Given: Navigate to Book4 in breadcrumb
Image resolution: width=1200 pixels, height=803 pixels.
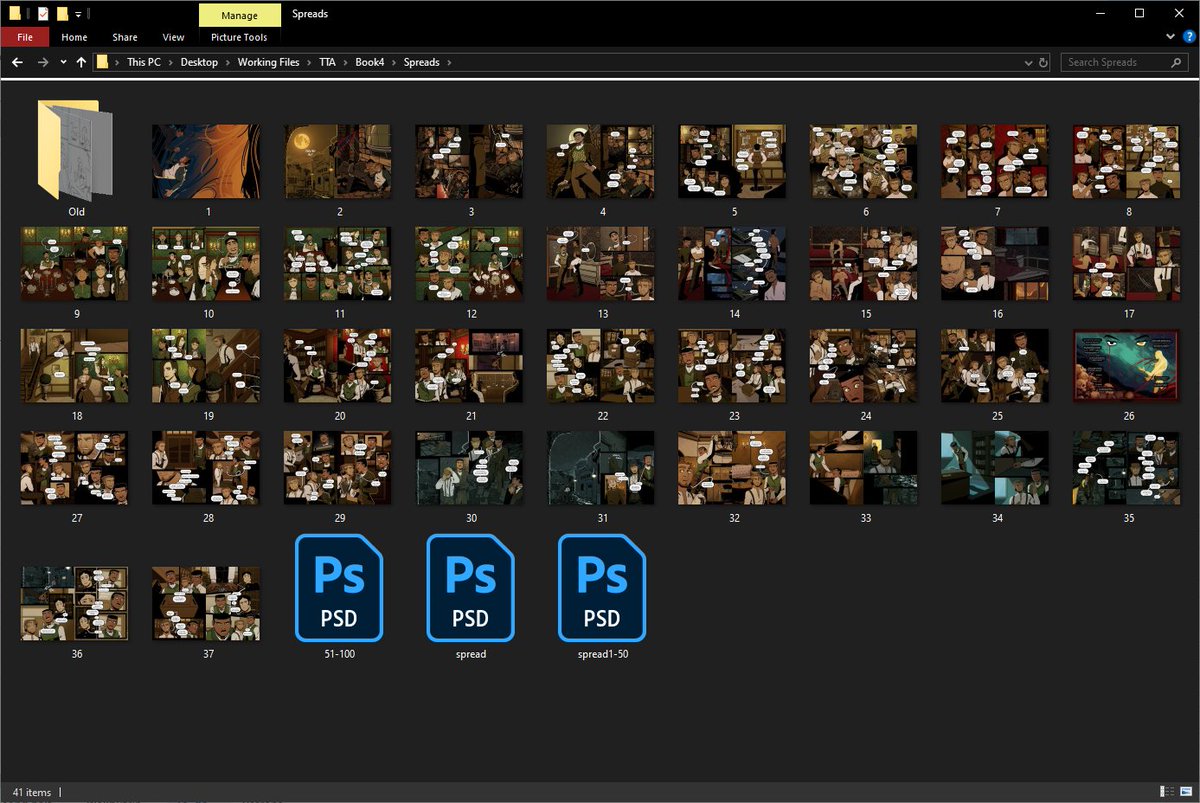Looking at the screenshot, I should click(x=370, y=62).
